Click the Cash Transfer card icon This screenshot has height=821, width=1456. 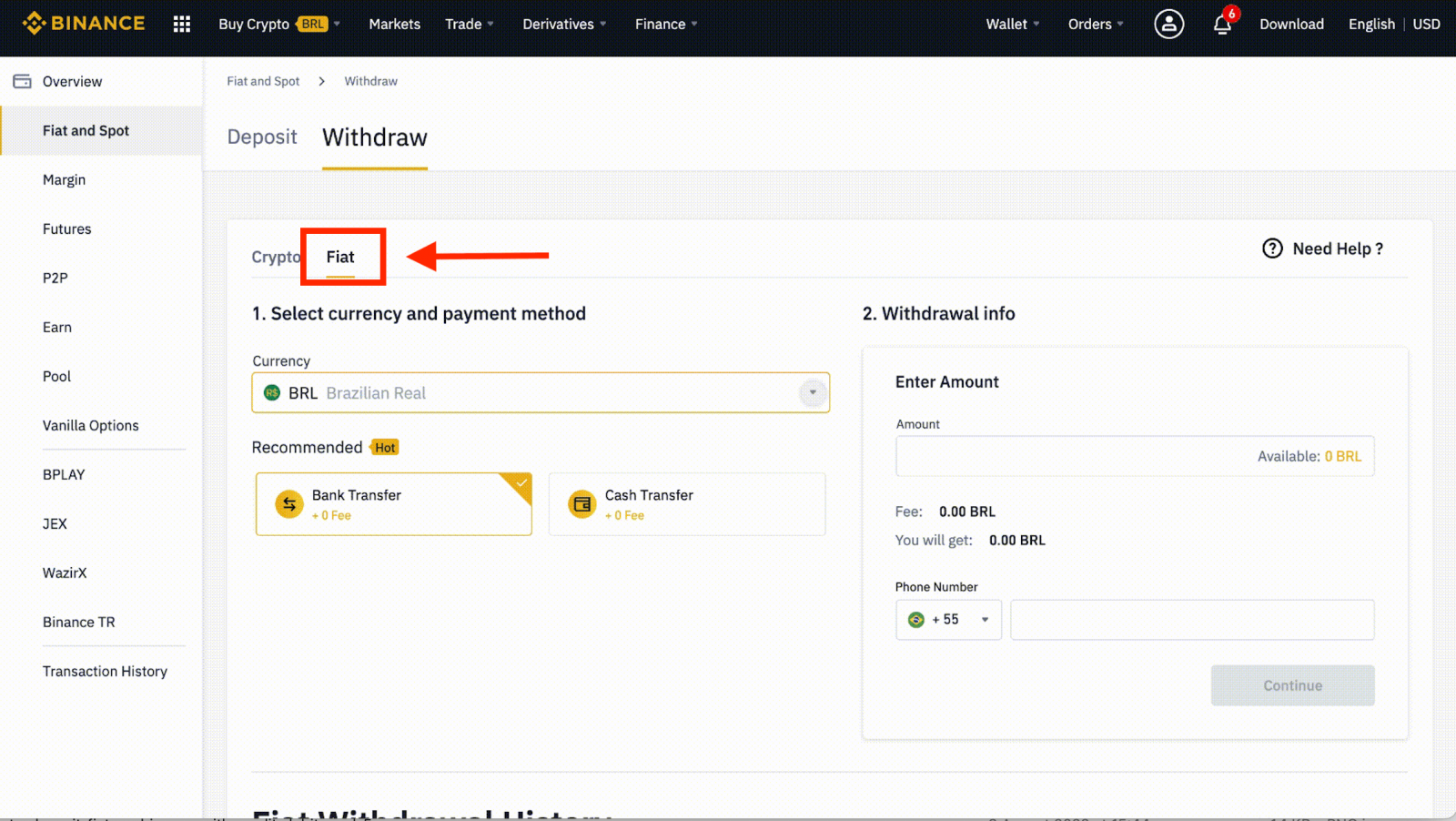tap(582, 504)
